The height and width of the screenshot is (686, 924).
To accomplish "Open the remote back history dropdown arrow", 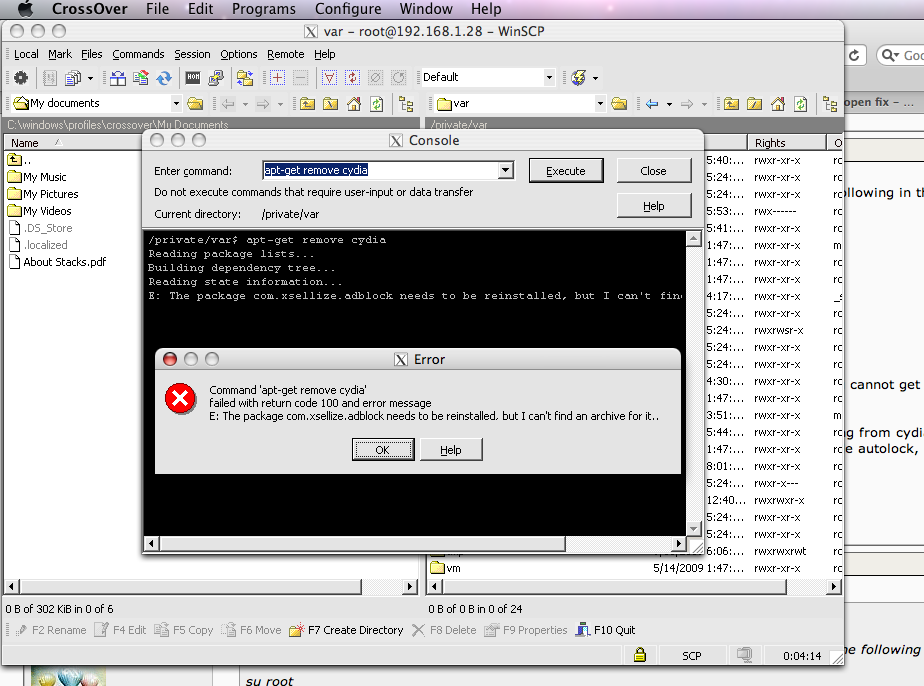I will [x=669, y=104].
